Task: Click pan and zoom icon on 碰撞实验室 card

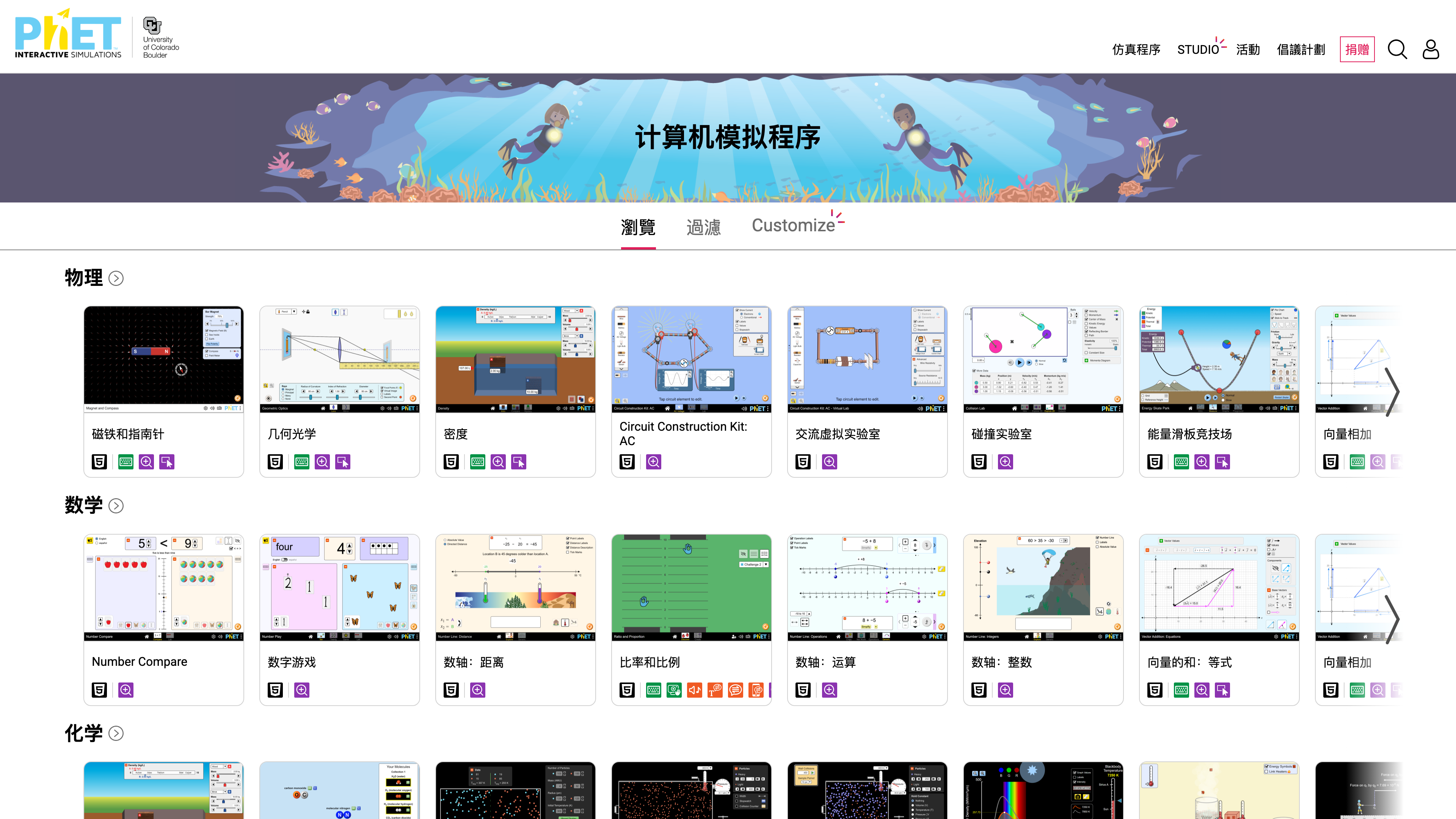Action: click(x=1006, y=462)
